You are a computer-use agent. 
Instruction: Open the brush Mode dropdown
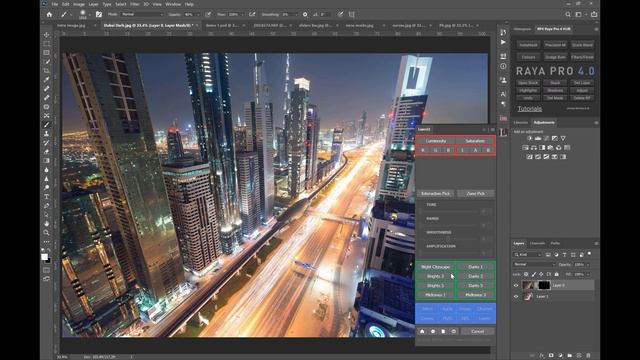tap(141, 14)
